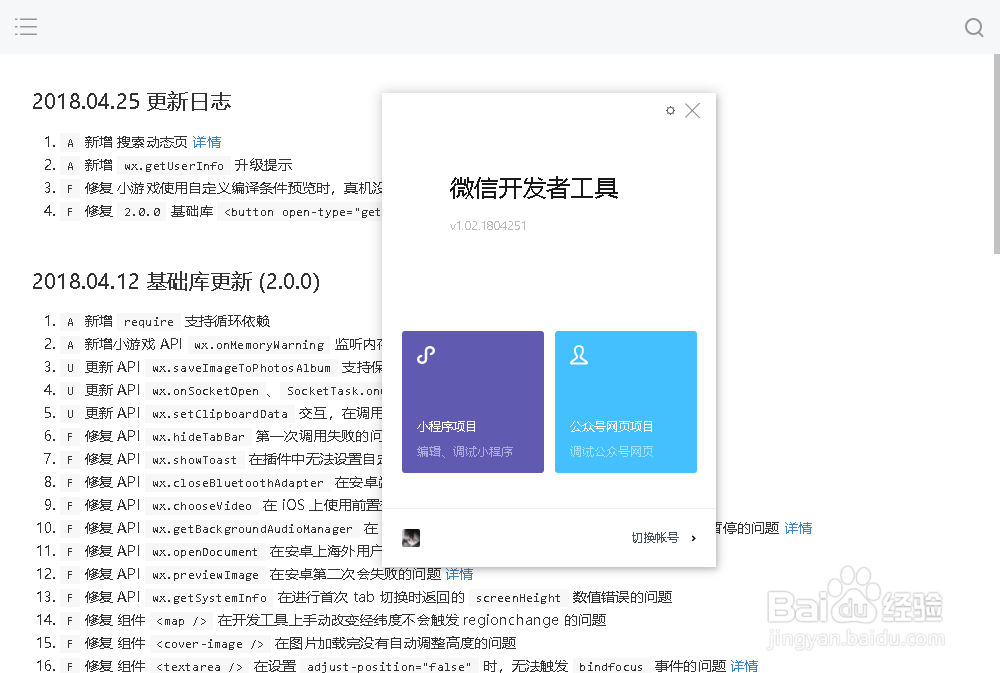Select the 小程序项目 purple tile

472,401
